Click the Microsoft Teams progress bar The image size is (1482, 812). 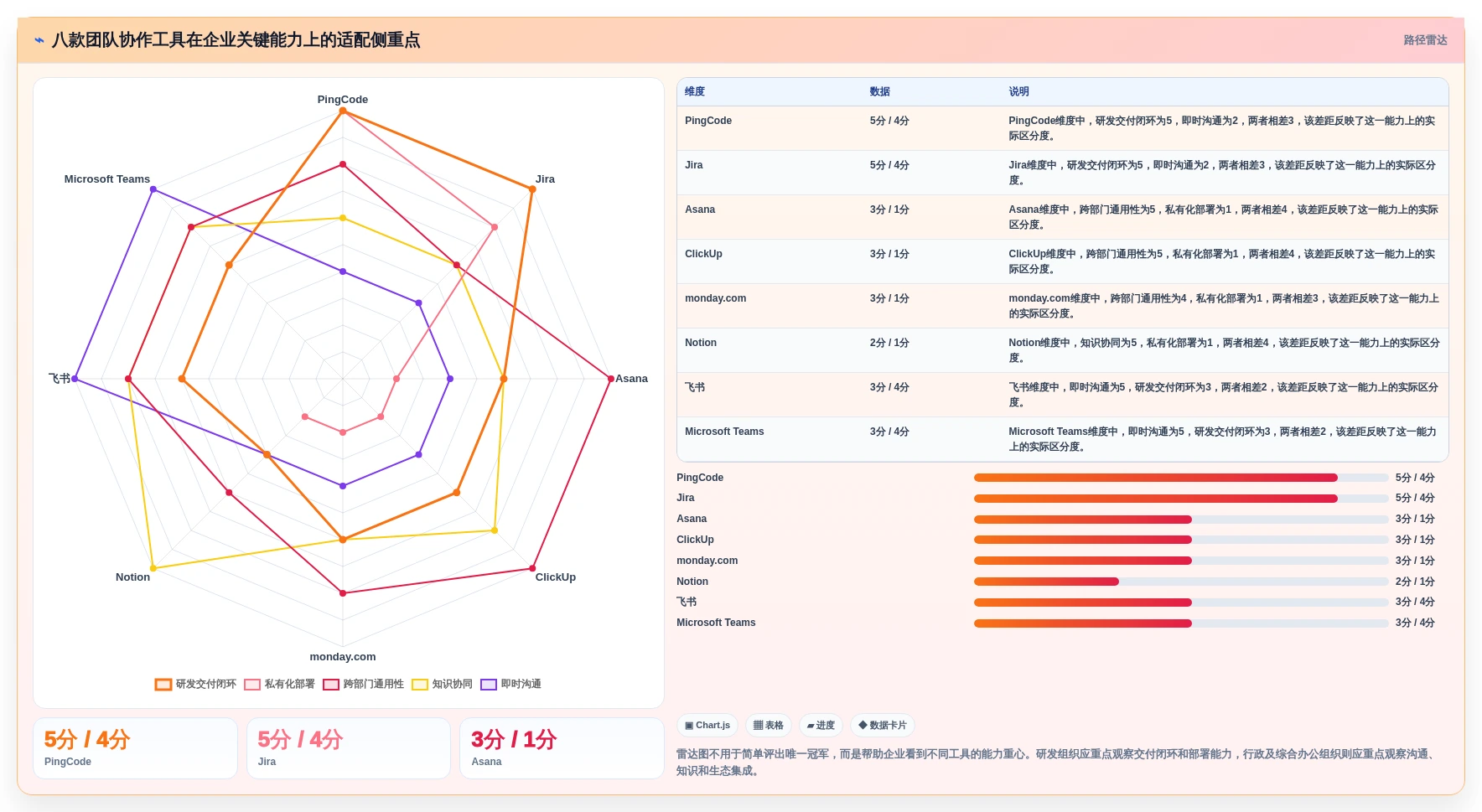tap(1181, 623)
